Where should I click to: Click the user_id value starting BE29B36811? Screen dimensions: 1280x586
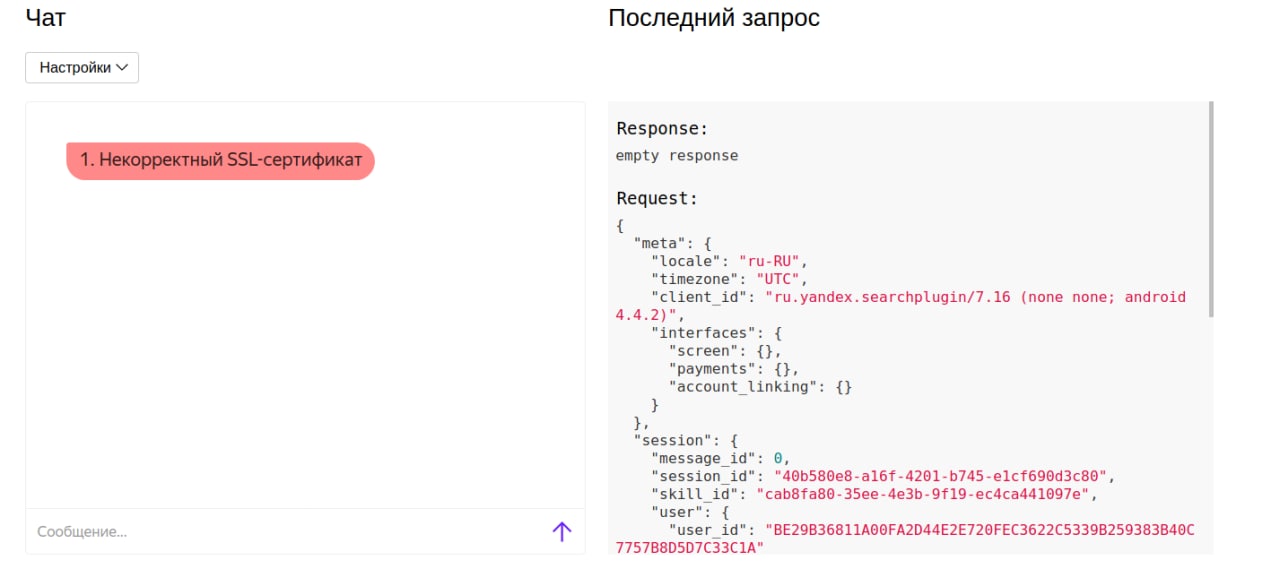coord(905,538)
